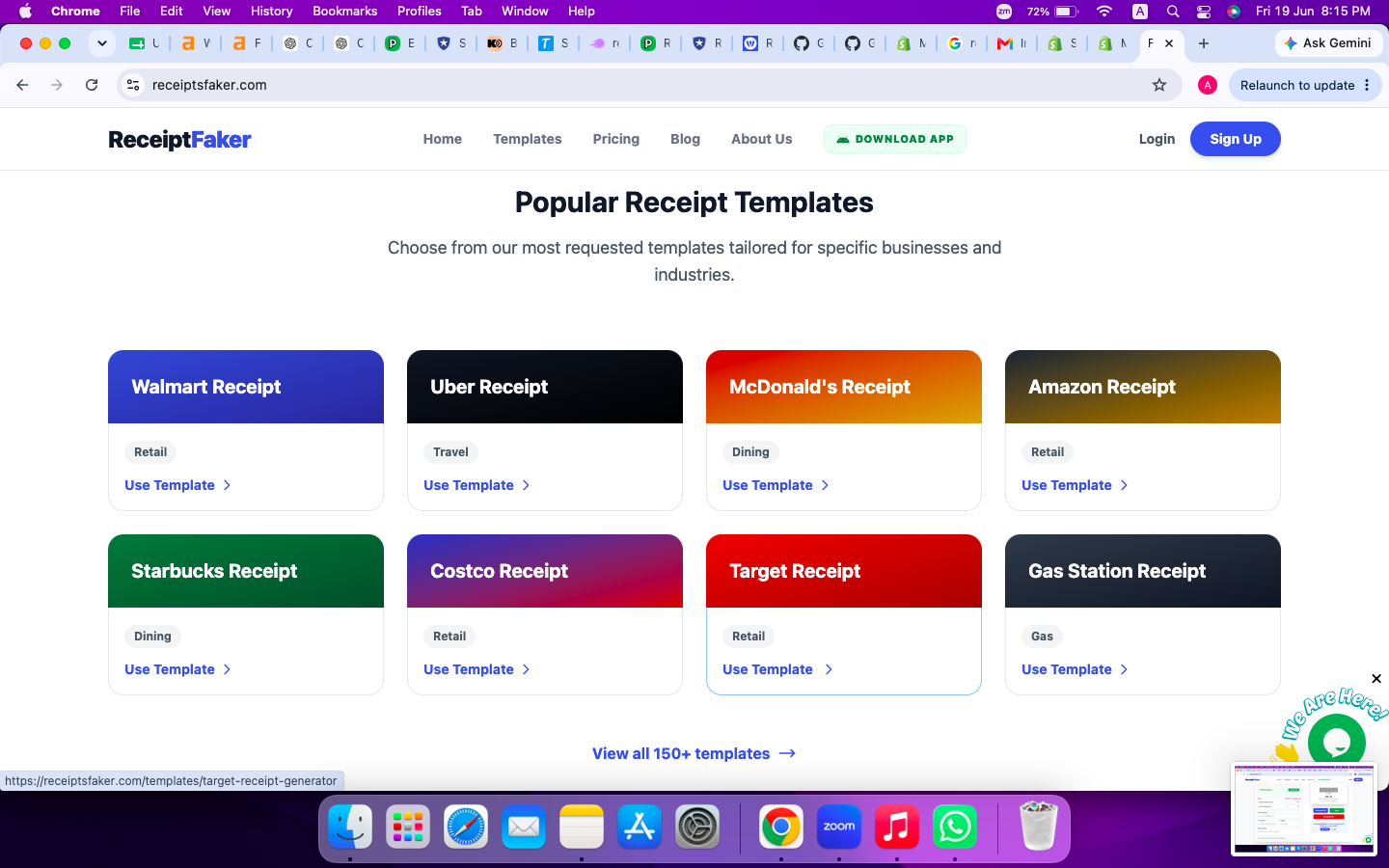Open the Apple menu

(x=26, y=12)
